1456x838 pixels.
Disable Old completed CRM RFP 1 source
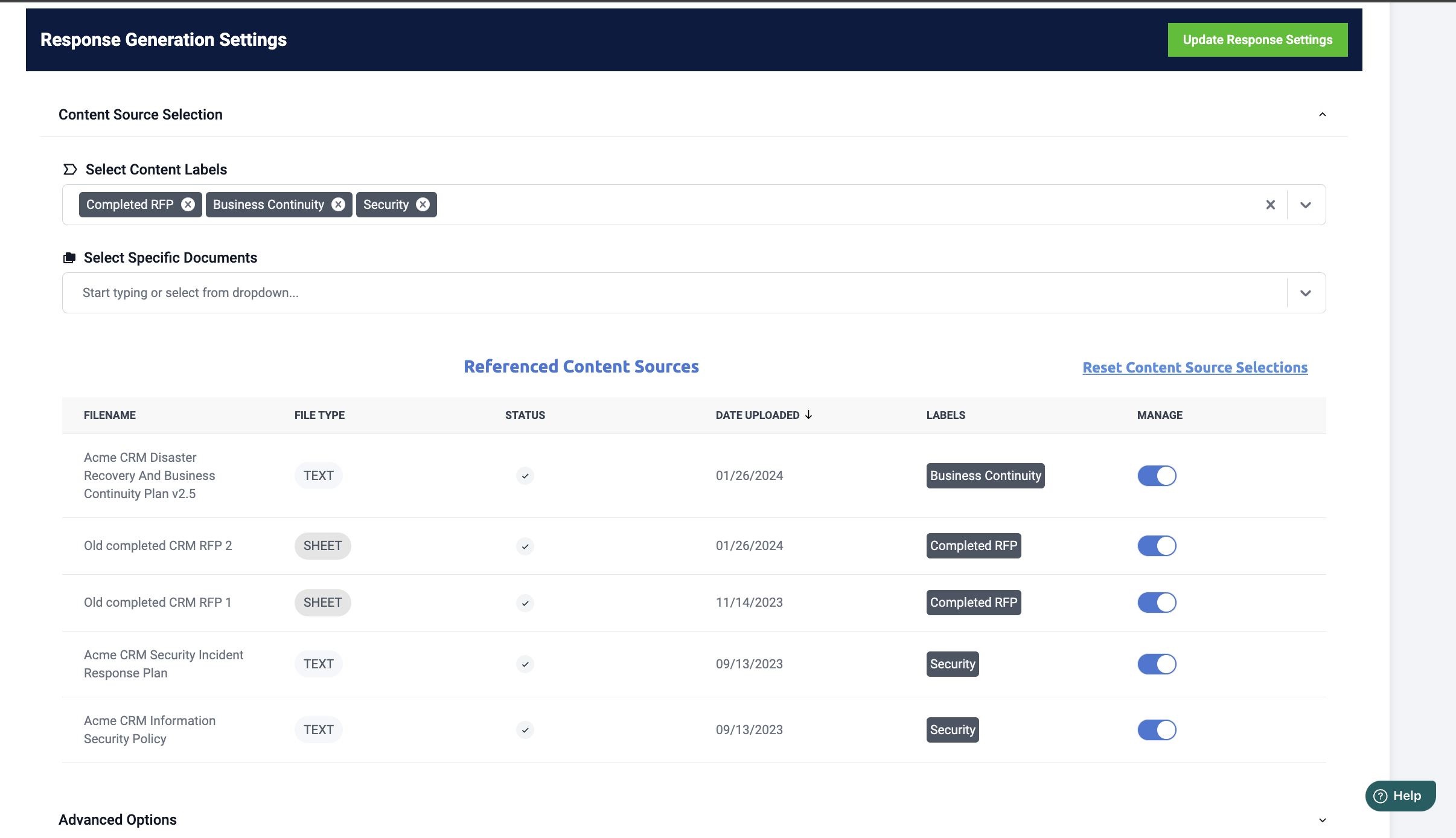pos(1157,603)
